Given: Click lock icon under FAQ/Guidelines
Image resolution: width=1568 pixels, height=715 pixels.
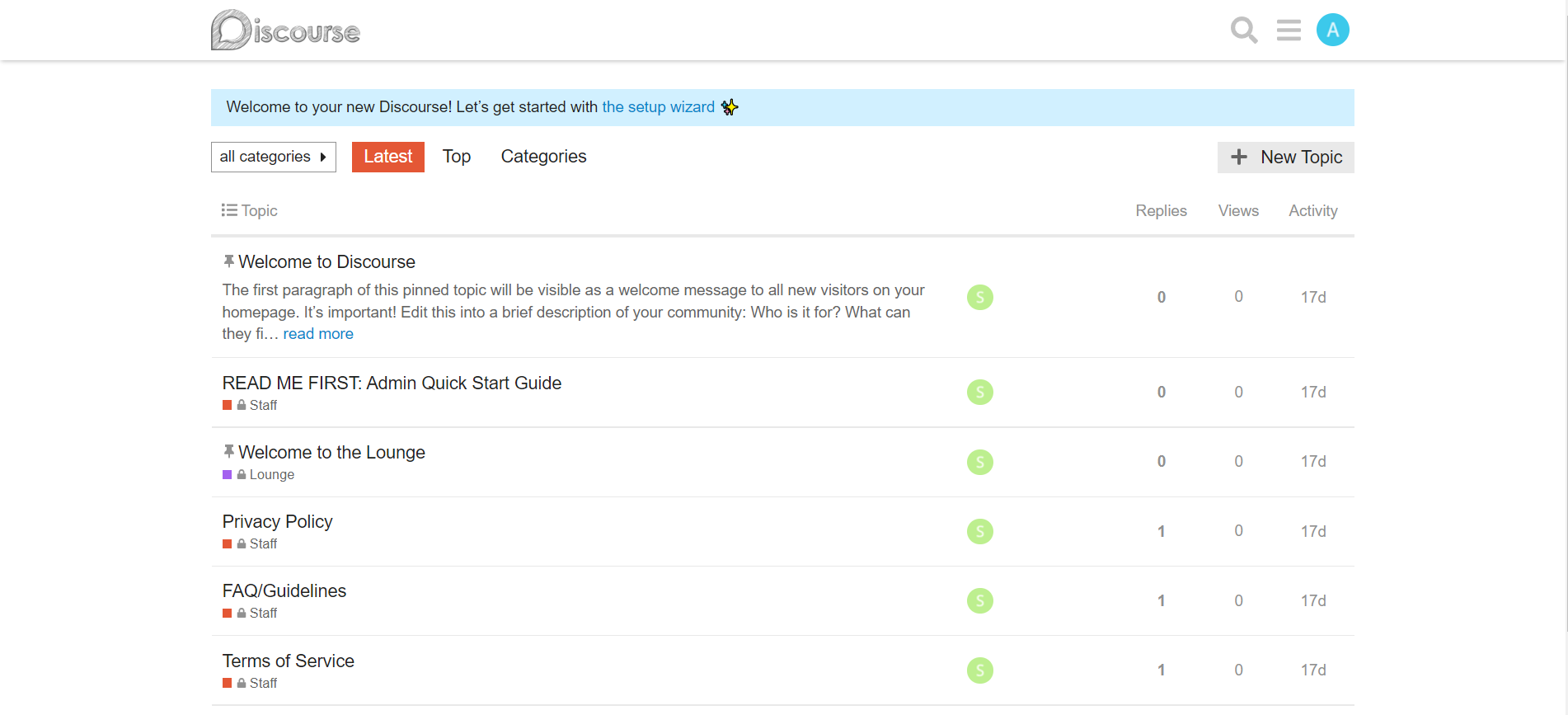Looking at the screenshot, I should click(242, 613).
